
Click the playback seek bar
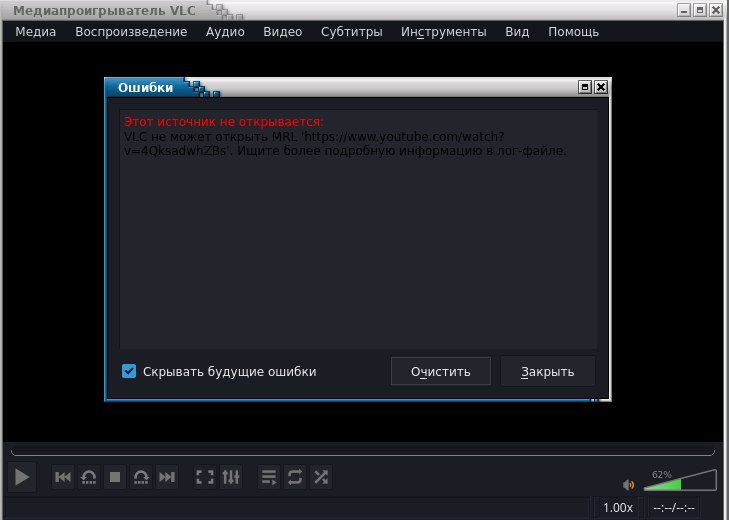[x=363, y=453]
